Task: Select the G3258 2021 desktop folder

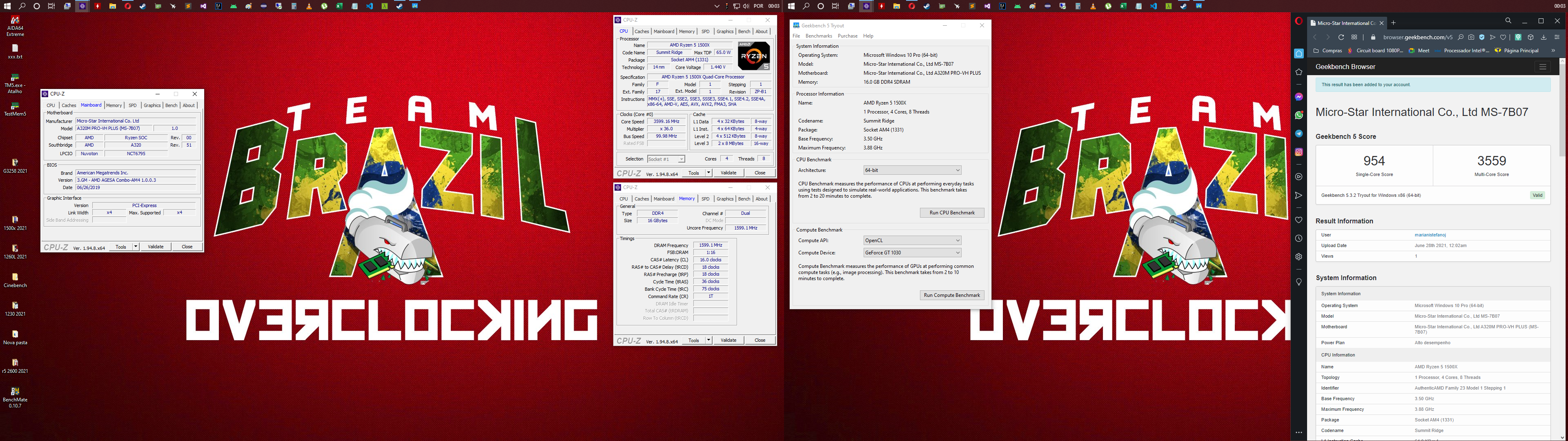Action: (15, 166)
